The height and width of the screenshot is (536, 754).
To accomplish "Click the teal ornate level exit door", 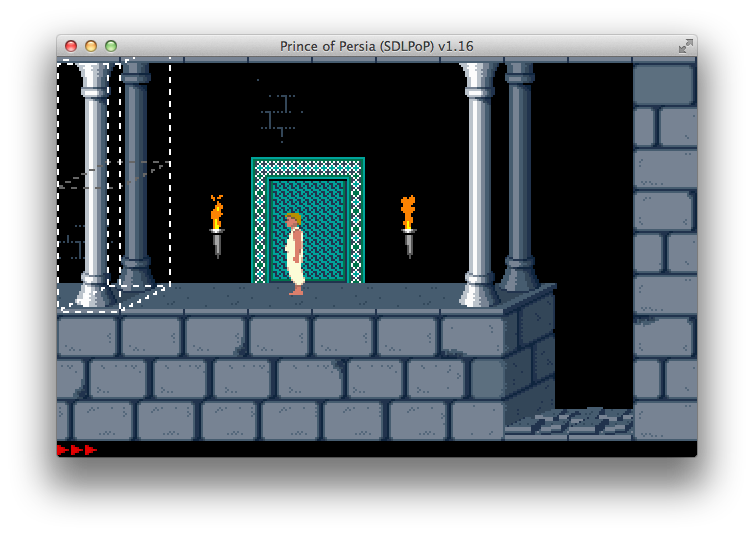I will coord(308,220).
